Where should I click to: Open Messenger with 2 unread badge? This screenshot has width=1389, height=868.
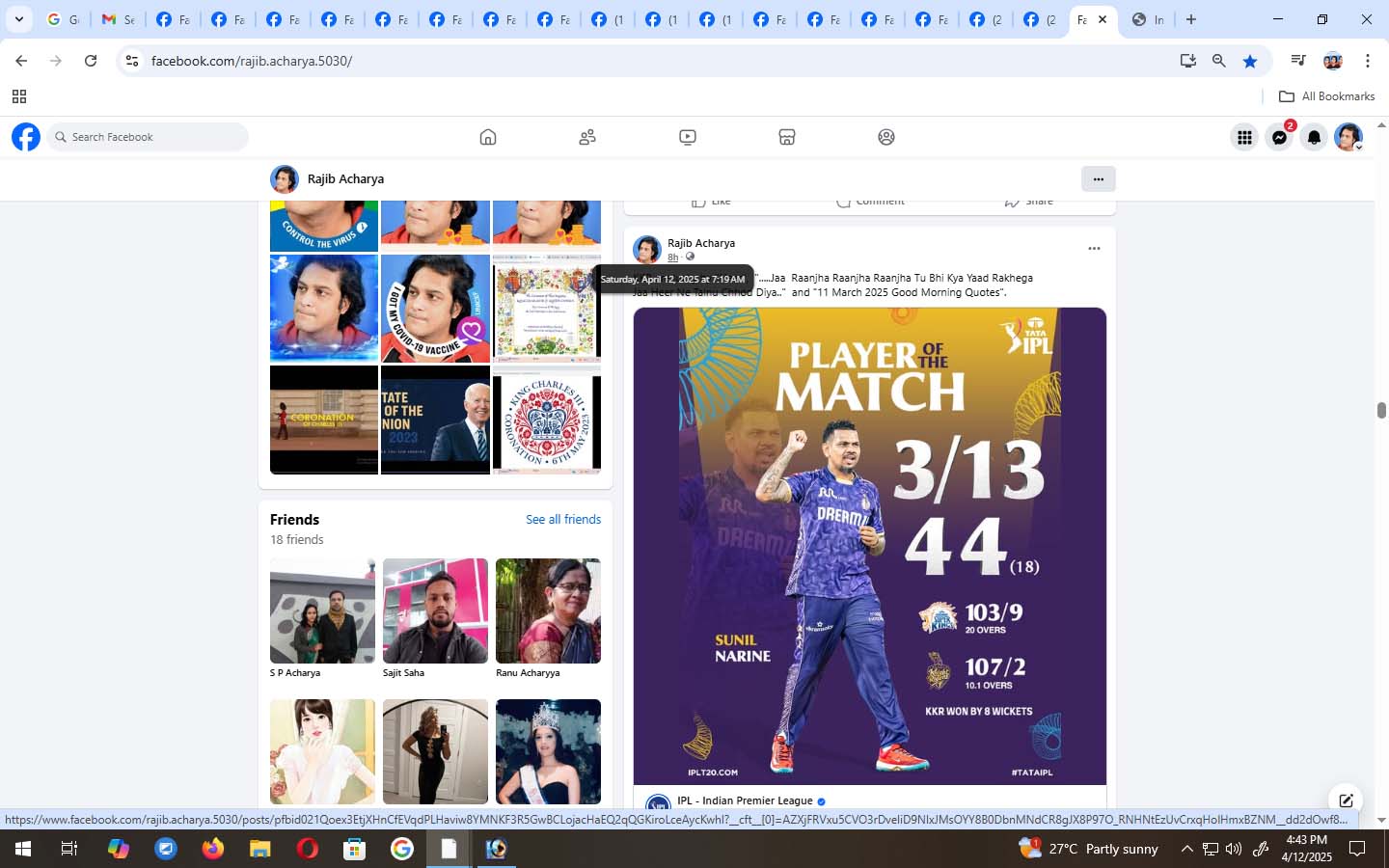click(x=1280, y=138)
